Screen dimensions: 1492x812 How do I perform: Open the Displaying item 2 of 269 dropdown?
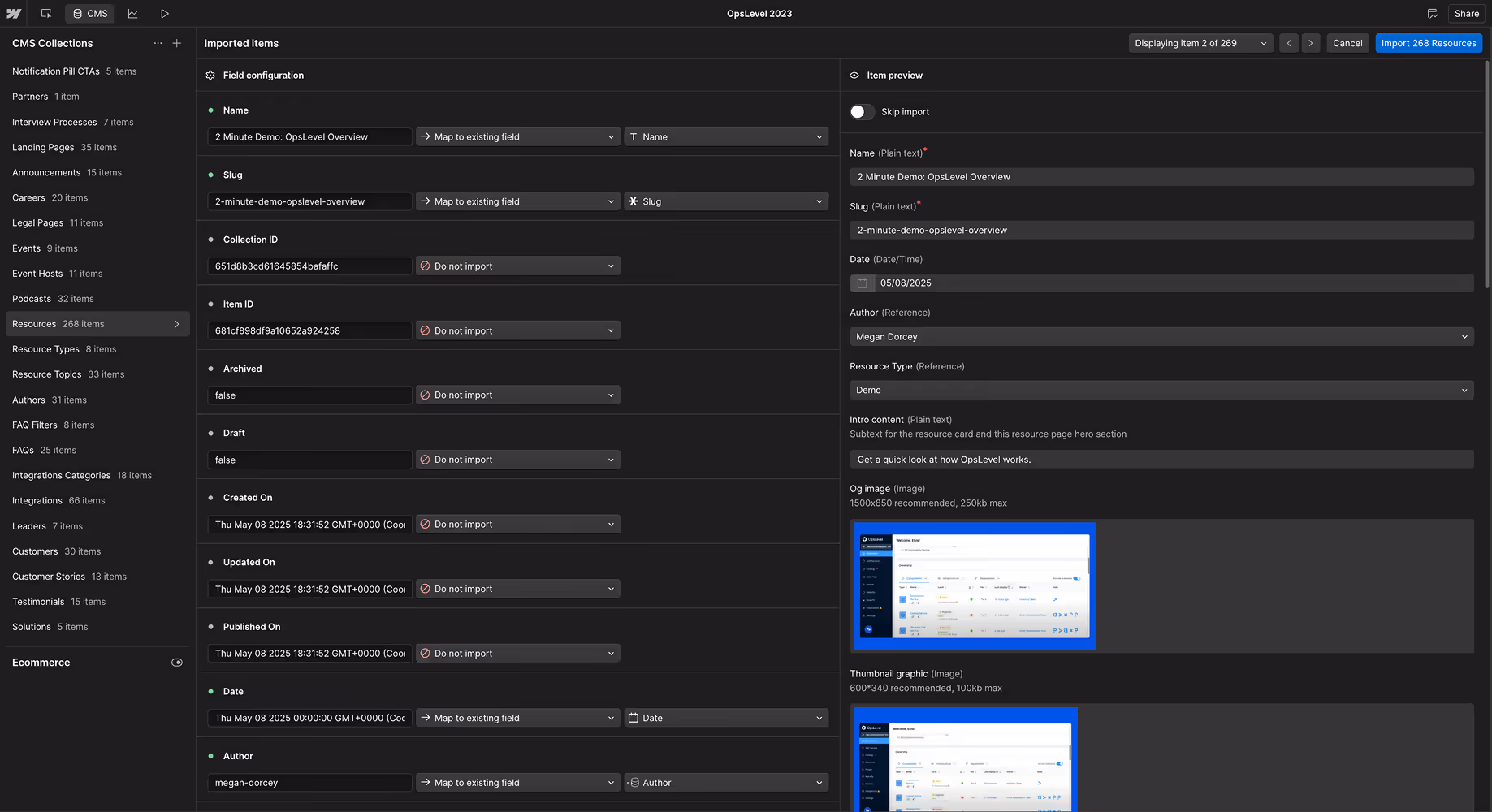[x=1201, y=43]
